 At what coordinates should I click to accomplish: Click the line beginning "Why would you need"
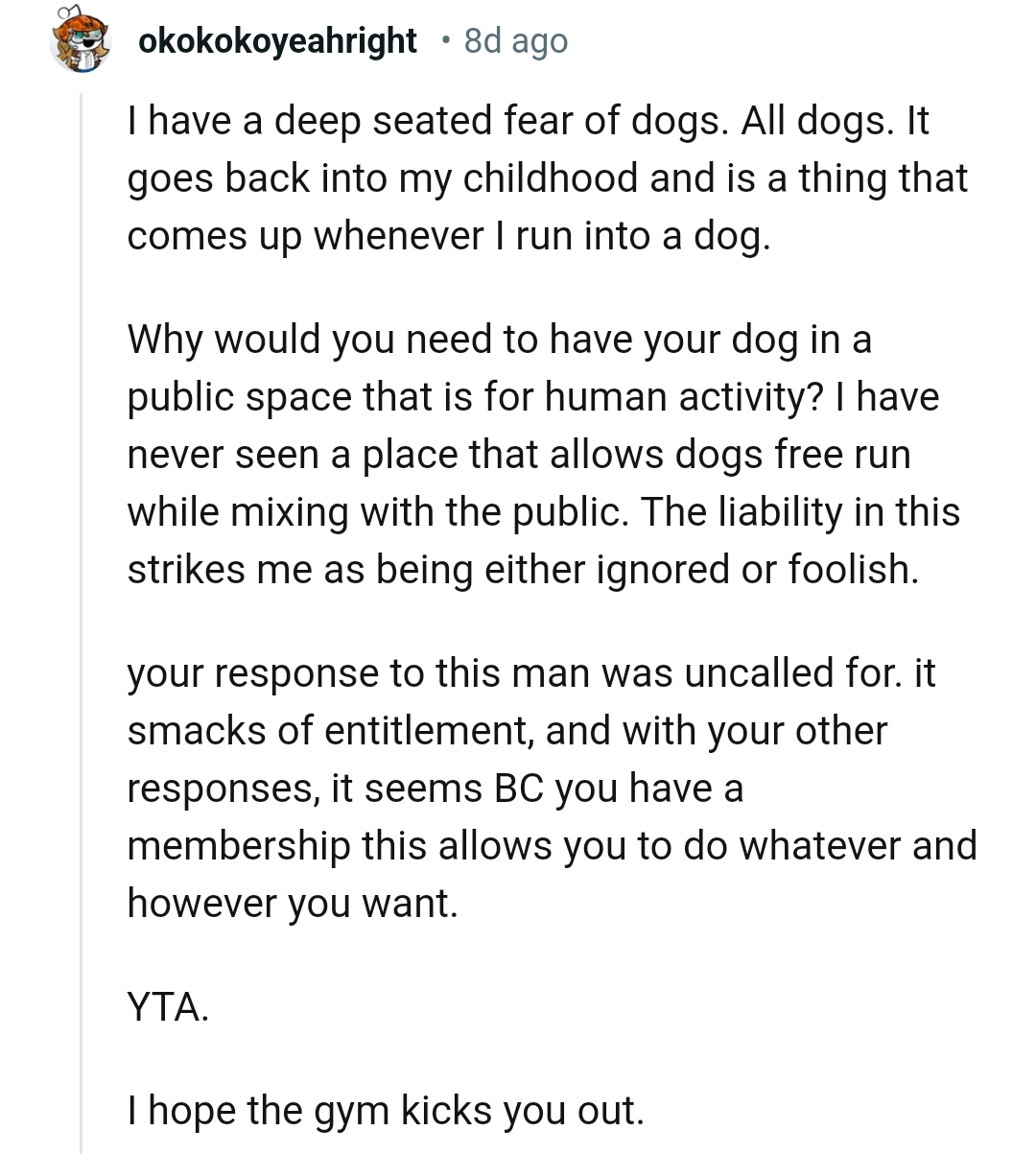499,340
